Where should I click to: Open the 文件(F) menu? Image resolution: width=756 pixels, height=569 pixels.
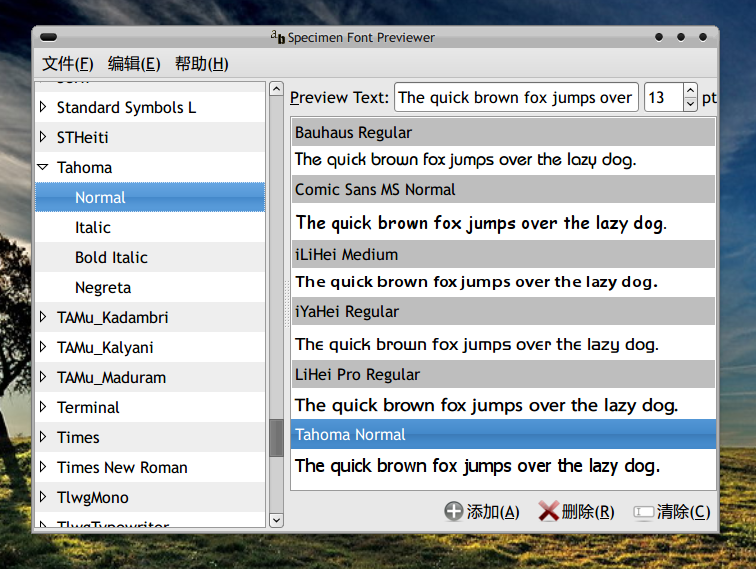coord(68,64)
